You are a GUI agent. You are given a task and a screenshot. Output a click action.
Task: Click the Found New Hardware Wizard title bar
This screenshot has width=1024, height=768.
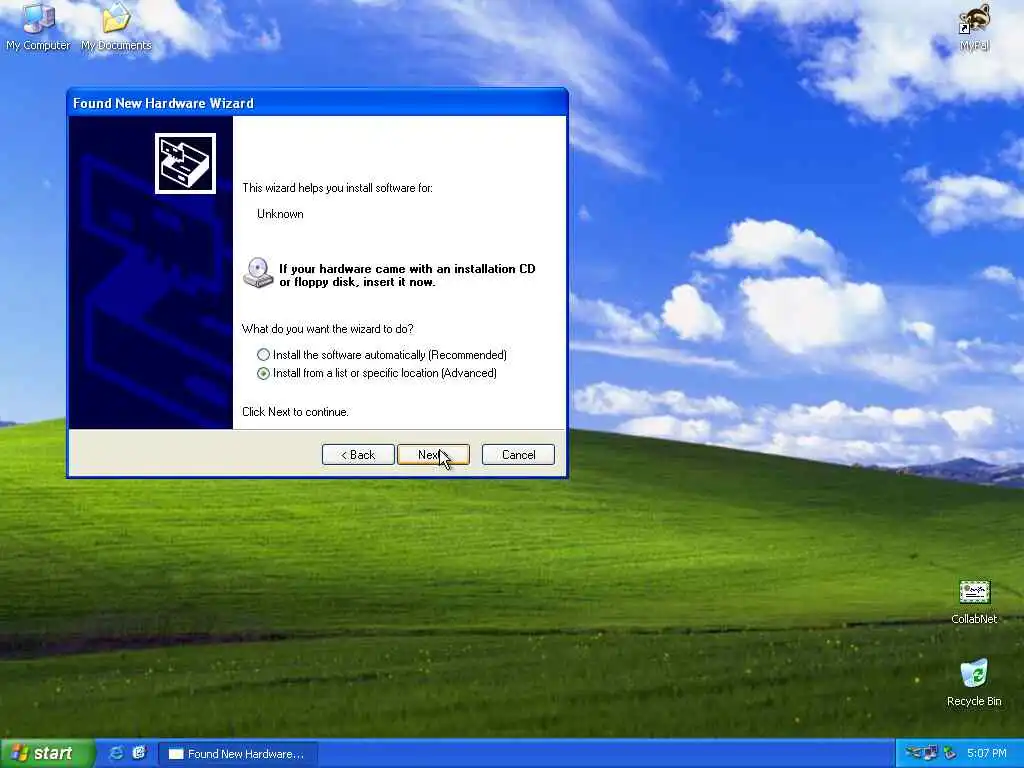pos(317,103)
